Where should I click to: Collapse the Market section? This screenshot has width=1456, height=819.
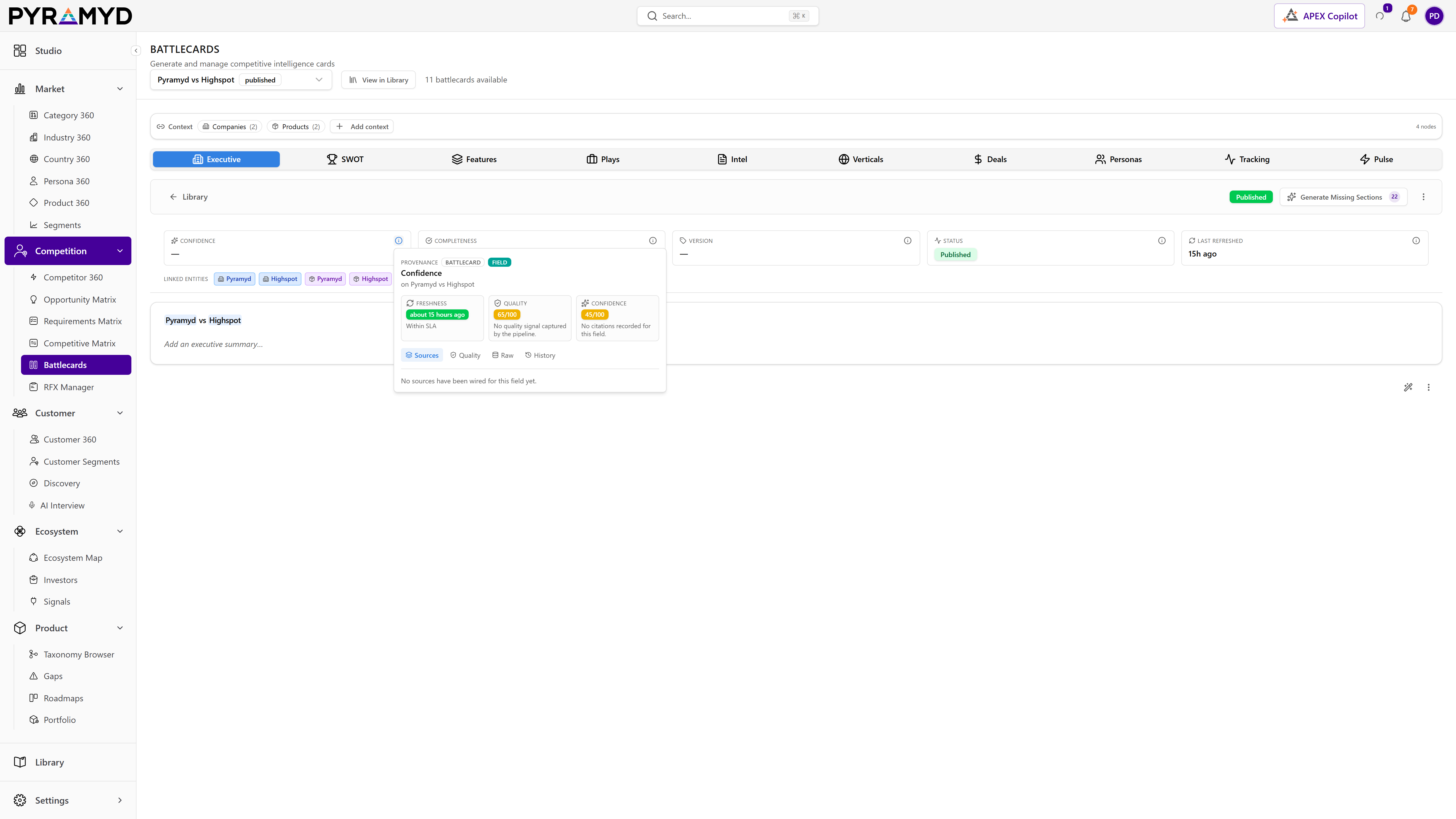[120, 89]
